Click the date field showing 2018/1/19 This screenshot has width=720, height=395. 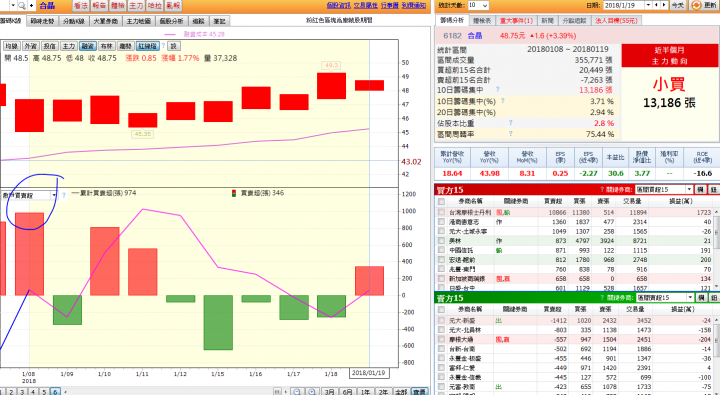pyautogui.click(x=623, y=5)
